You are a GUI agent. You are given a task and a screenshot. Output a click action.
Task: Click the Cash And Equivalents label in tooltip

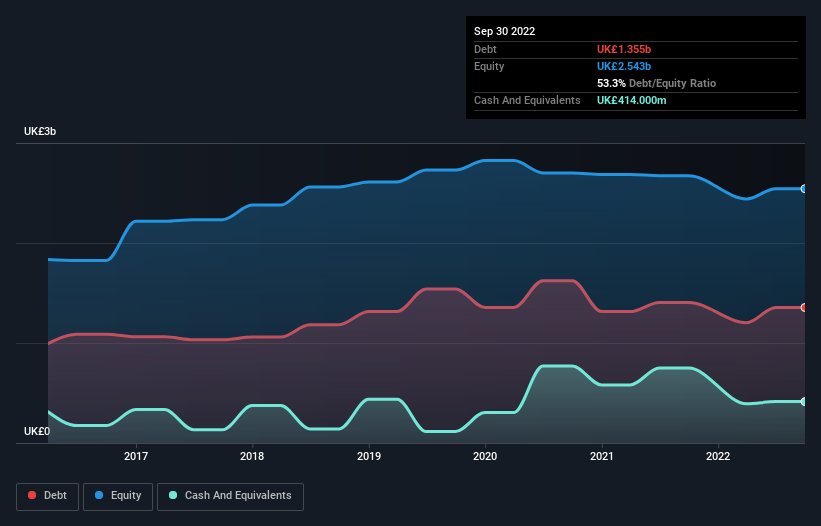pos(527,100)
